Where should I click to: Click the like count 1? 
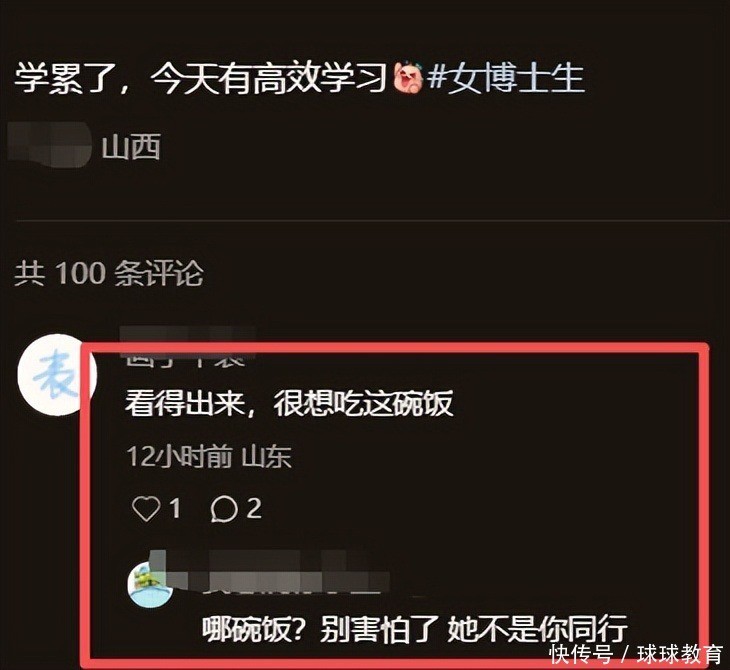[x=175, y=508]
